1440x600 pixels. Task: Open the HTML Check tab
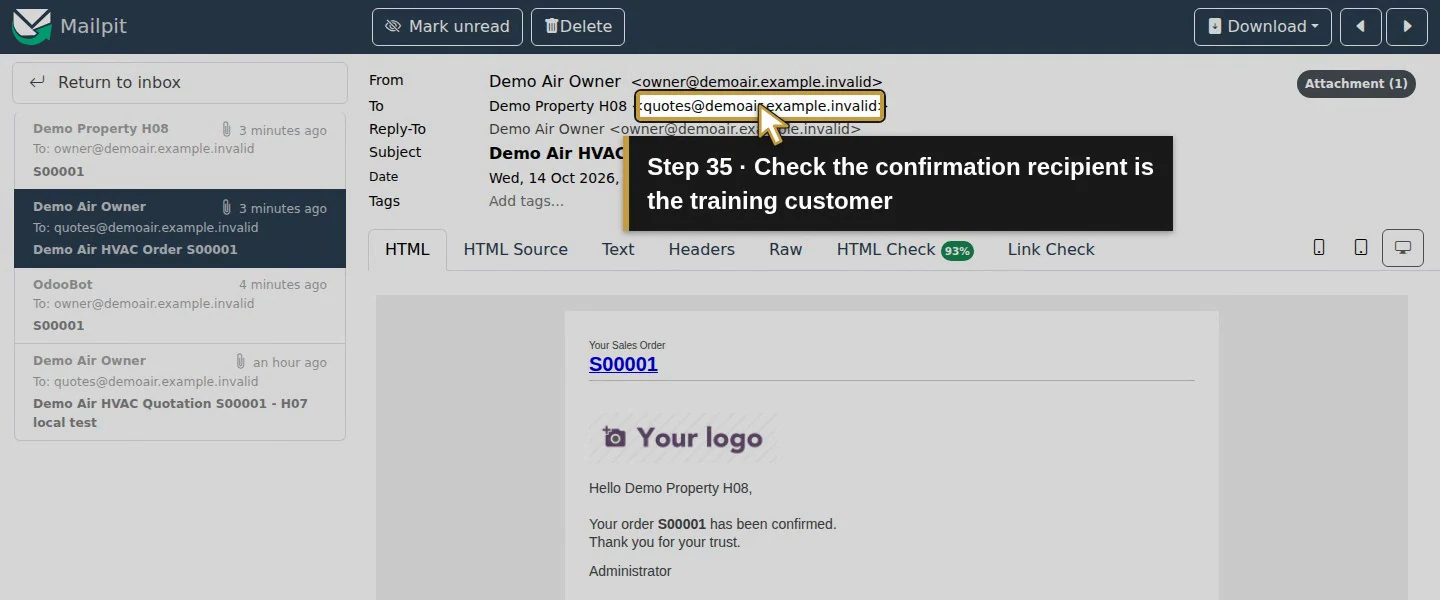(904, 250)
